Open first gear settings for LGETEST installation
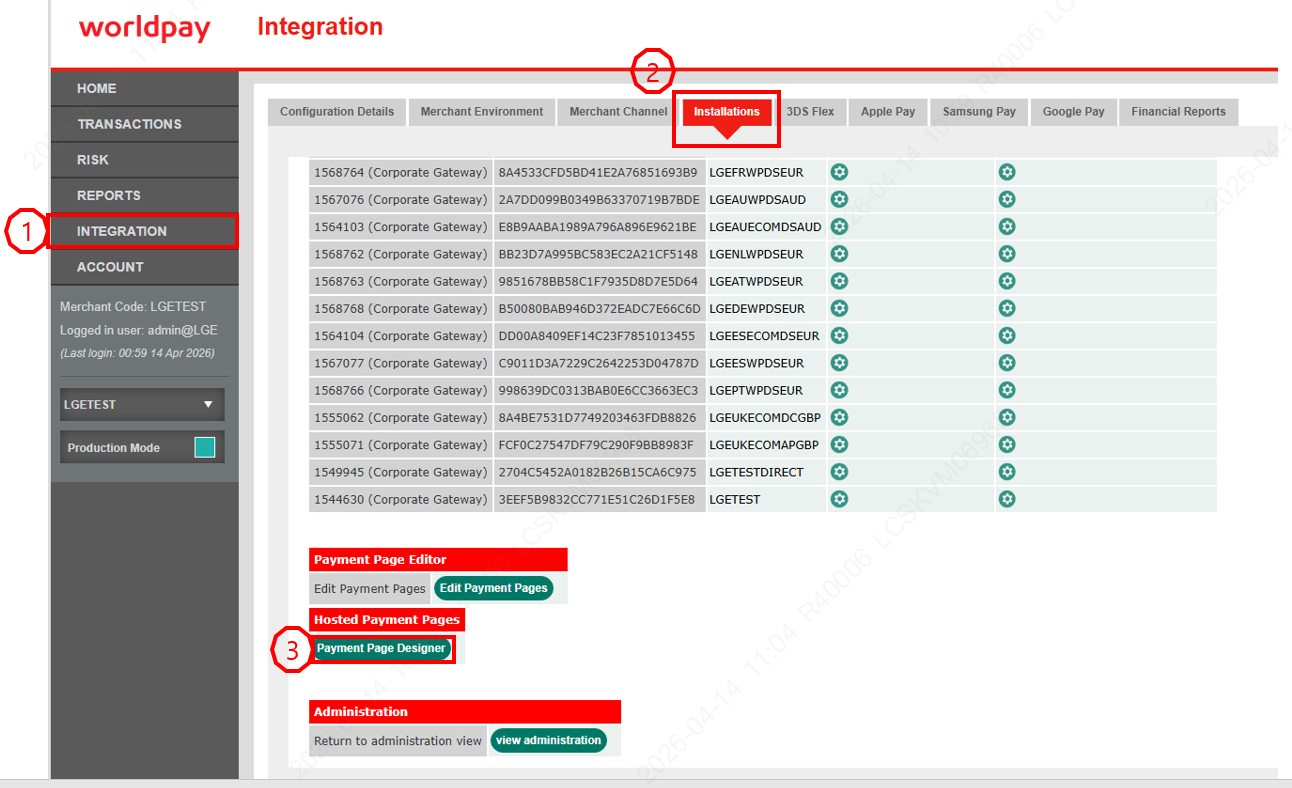 [839, 499]
